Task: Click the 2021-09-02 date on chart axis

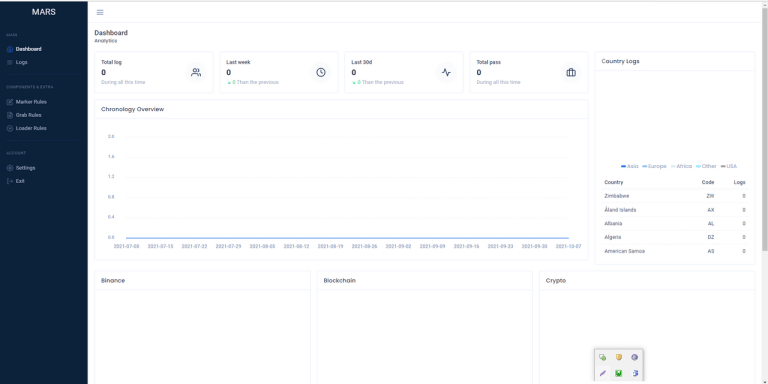Action: 398,246
